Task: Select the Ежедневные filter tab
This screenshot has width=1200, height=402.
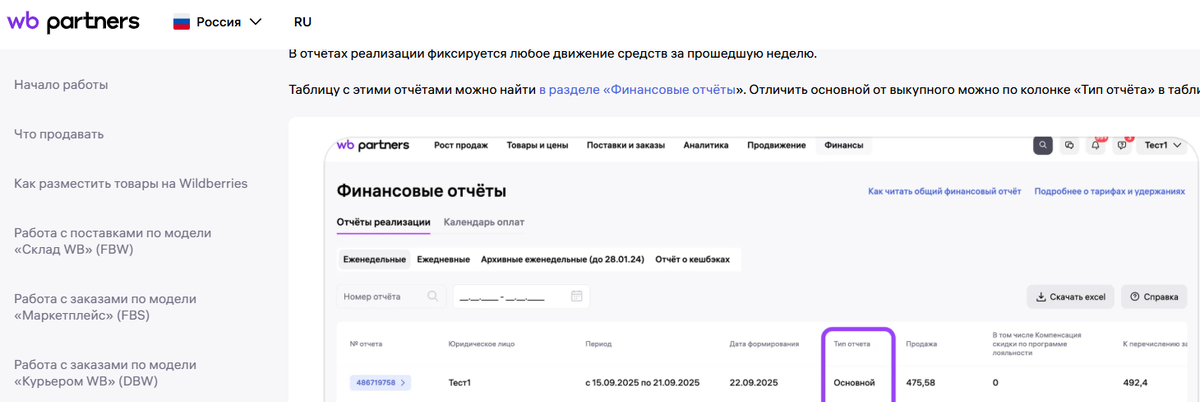Action: pos(443,259)
